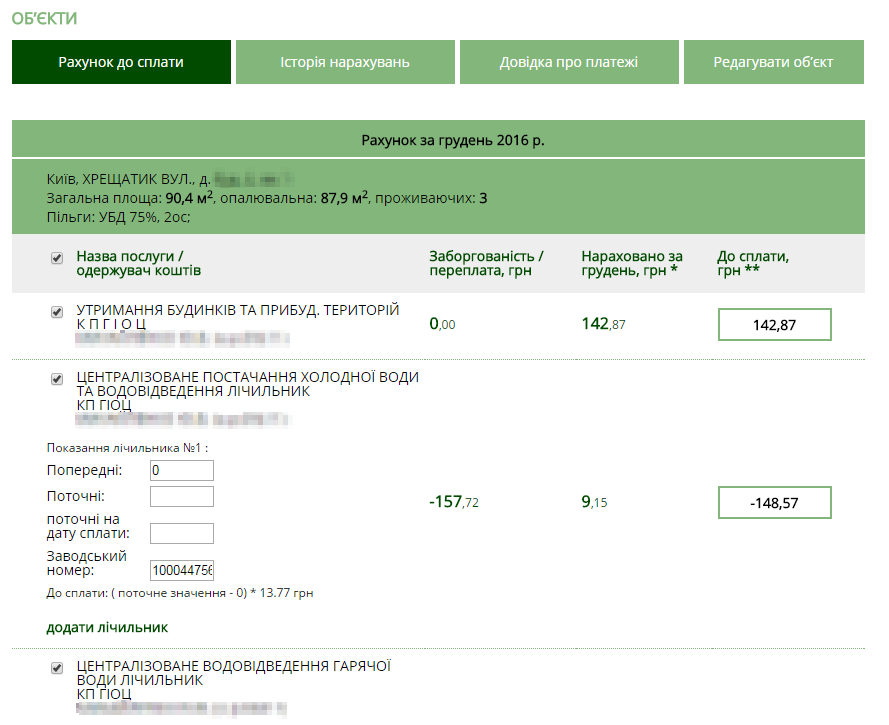
Task: Click the поточні на дату сплати input
Action: coord(181,533)
